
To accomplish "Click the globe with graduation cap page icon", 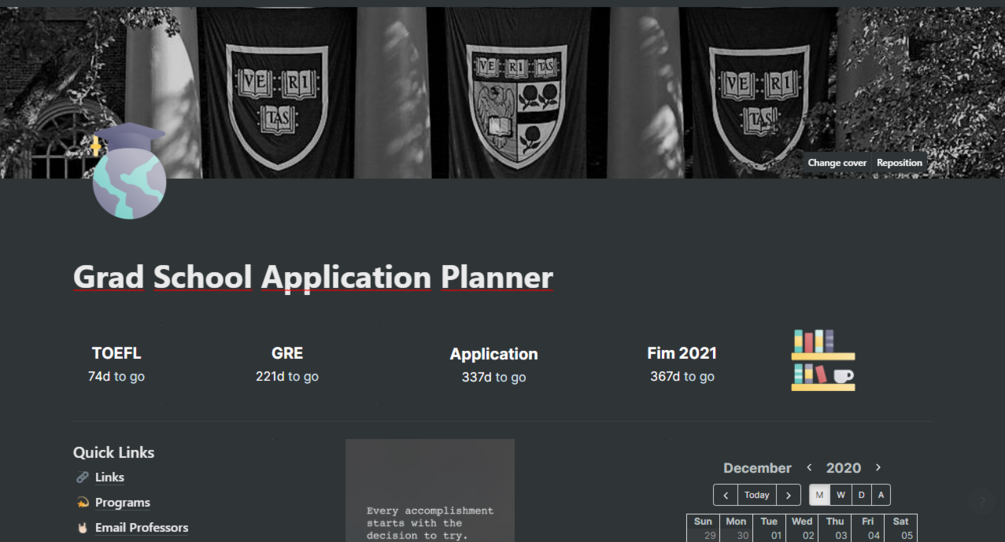I will (129, 170).
